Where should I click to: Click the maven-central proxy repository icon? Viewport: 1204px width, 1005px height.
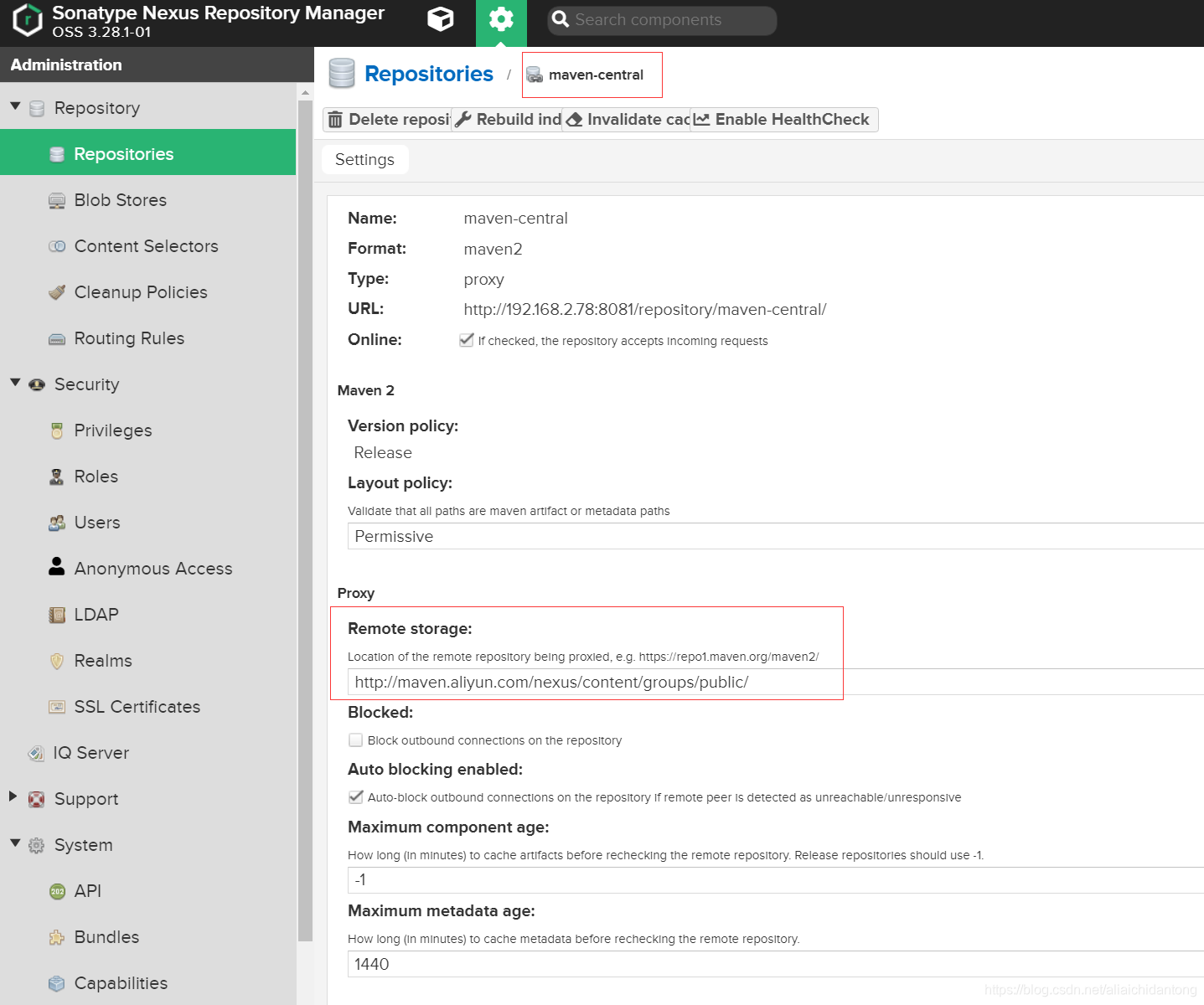pos(535,75)
